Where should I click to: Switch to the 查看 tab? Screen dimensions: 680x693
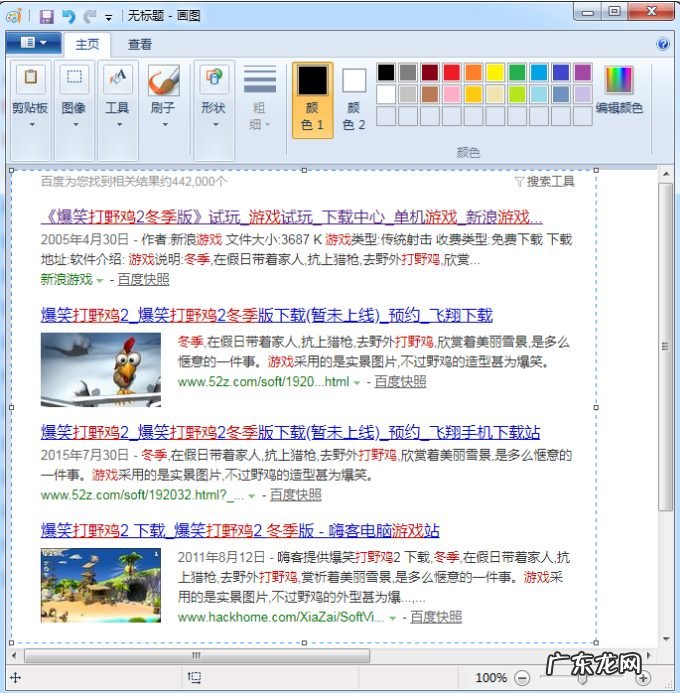140,44
